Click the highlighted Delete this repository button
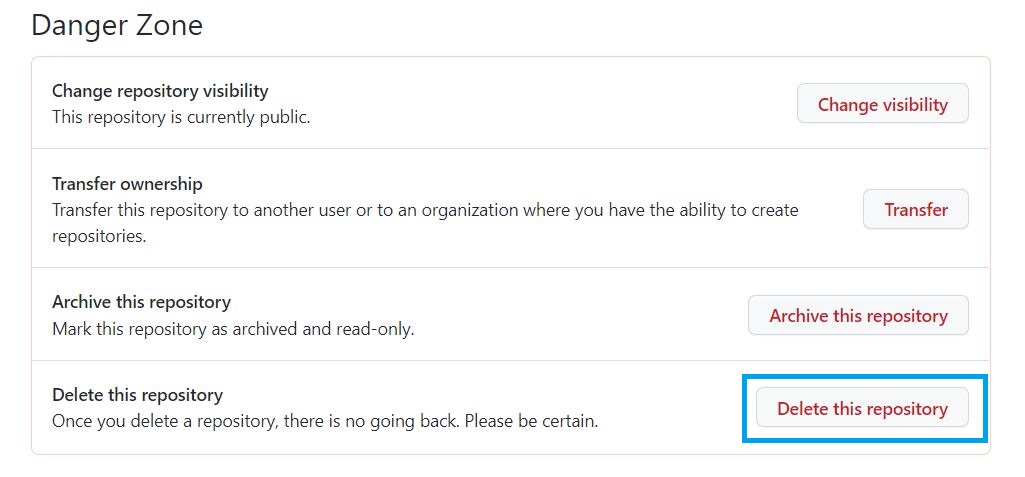This screenshot has height=477, width=1025. click(x=862, y=408)
